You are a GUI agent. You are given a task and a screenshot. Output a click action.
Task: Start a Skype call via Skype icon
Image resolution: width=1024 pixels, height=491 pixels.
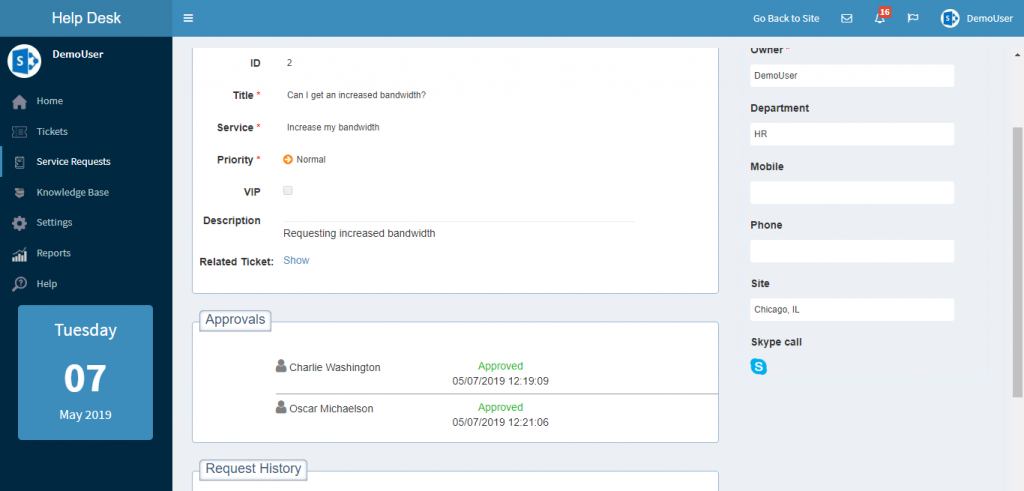(x=758, y=367)
